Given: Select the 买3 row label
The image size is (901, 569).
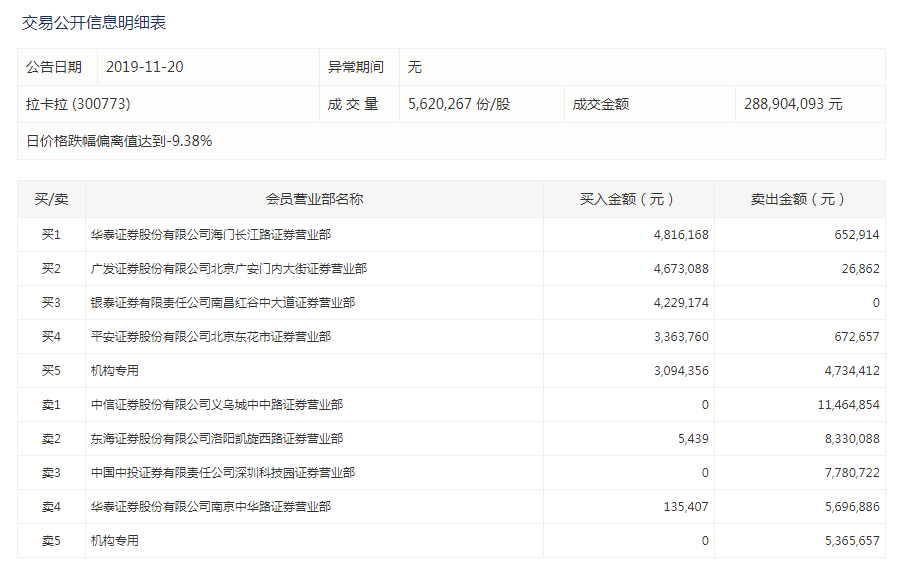Looking at the screenshot, I should click(x=51, y=302).
